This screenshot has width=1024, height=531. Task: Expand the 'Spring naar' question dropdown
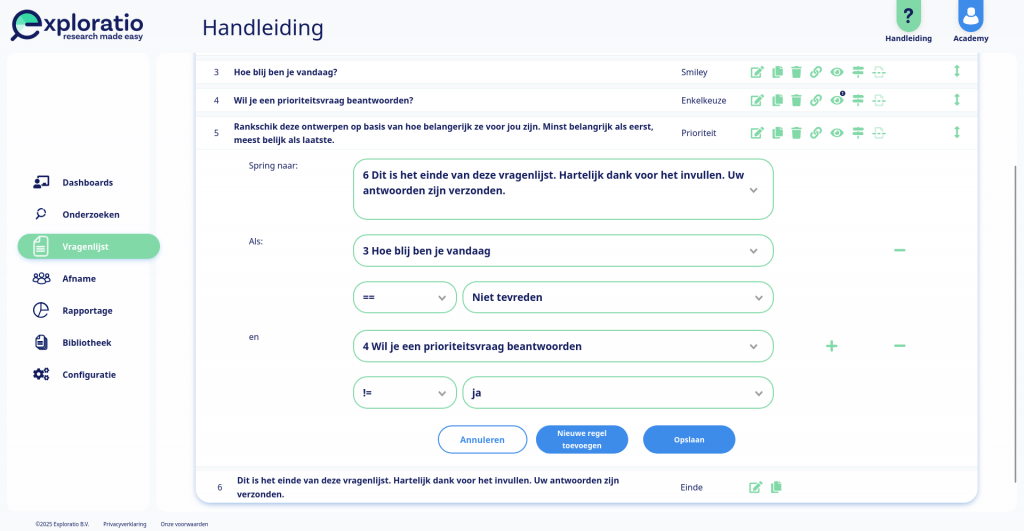point(563,189)
